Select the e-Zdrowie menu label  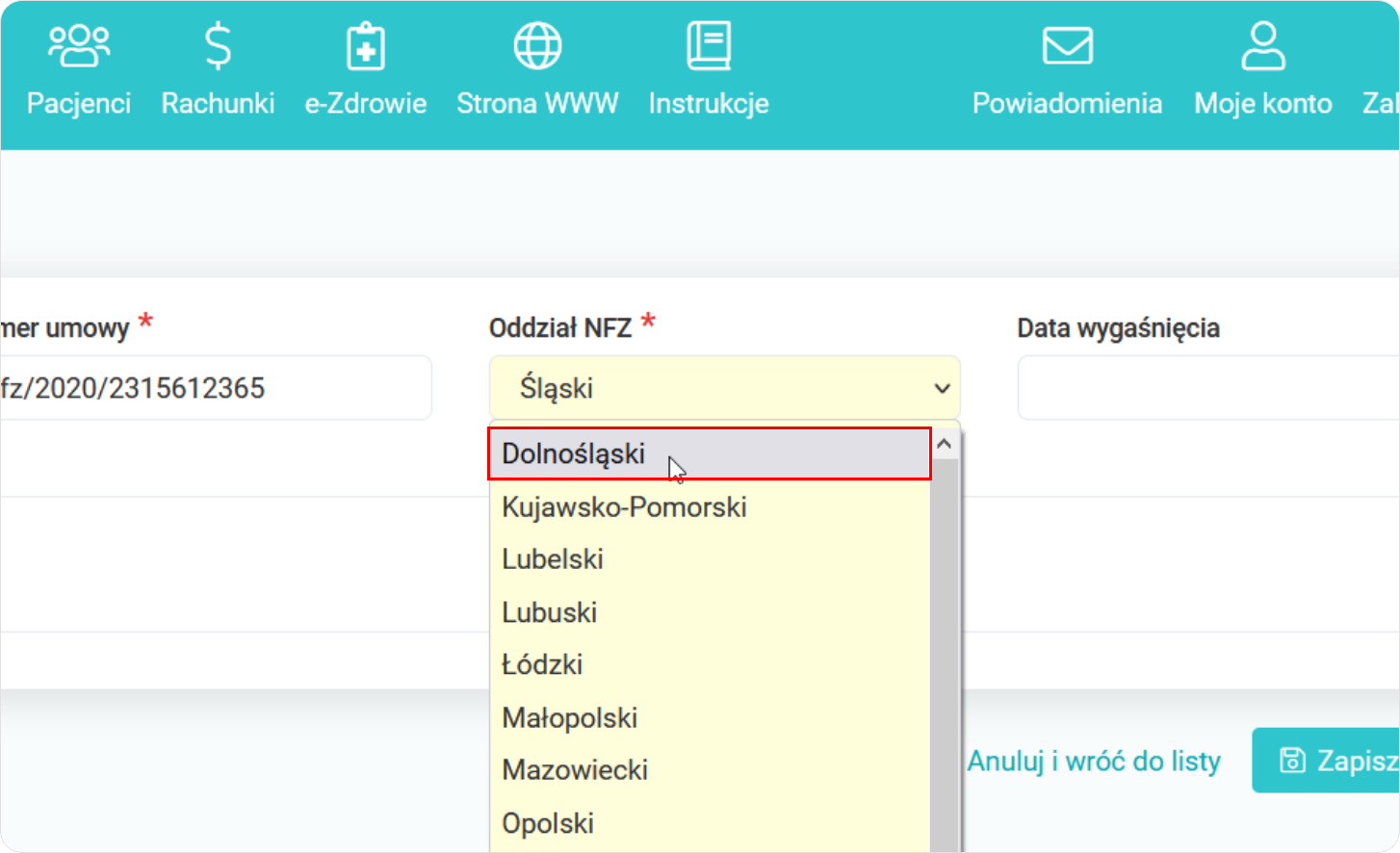[x=366, y=103]
